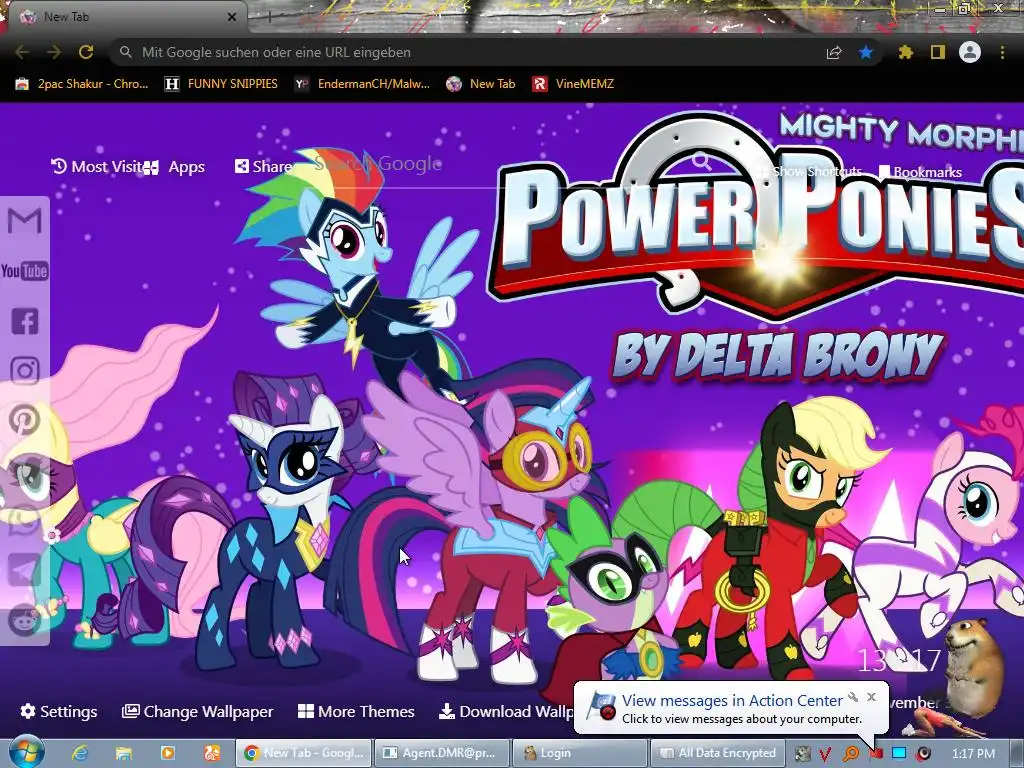Open the 1:17 PM taskbar clock

974,754
